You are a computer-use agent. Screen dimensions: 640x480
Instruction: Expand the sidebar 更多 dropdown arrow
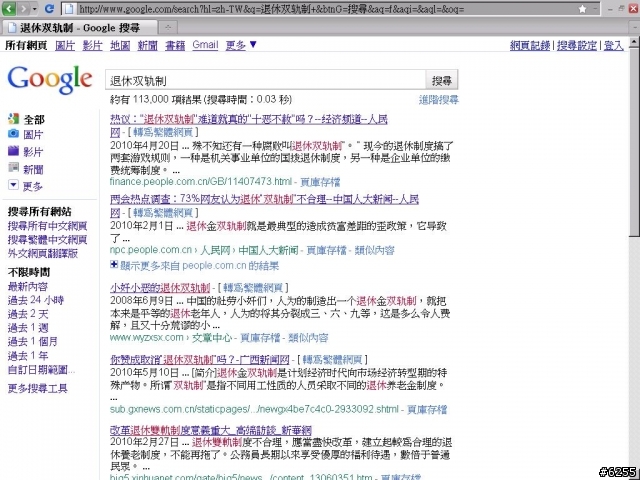pos(13,185)
